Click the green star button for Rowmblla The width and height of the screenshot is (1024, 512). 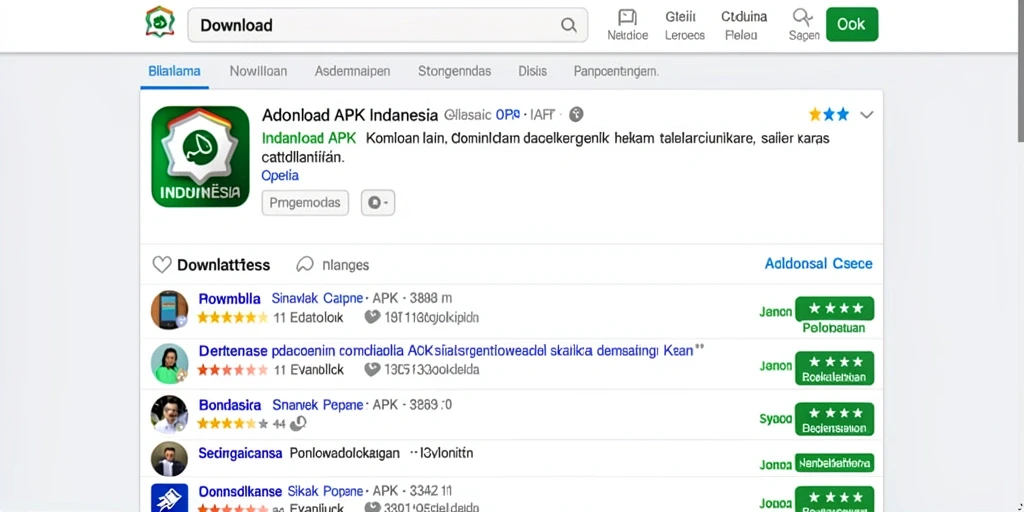click(x=834, y=308)
